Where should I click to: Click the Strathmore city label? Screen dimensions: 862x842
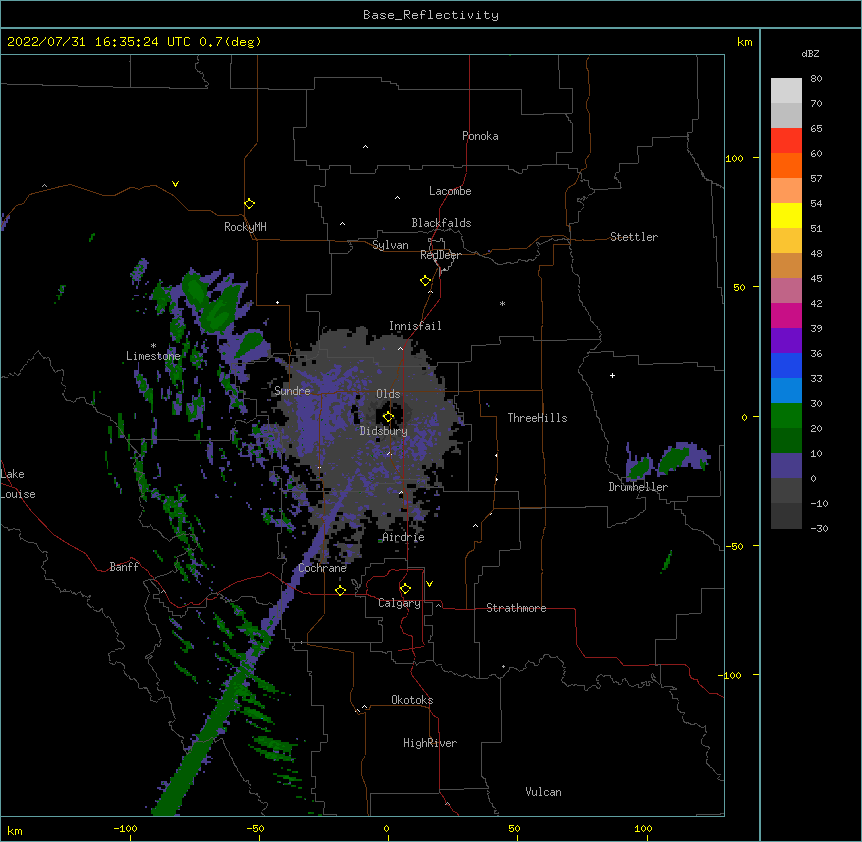point(516,608)
